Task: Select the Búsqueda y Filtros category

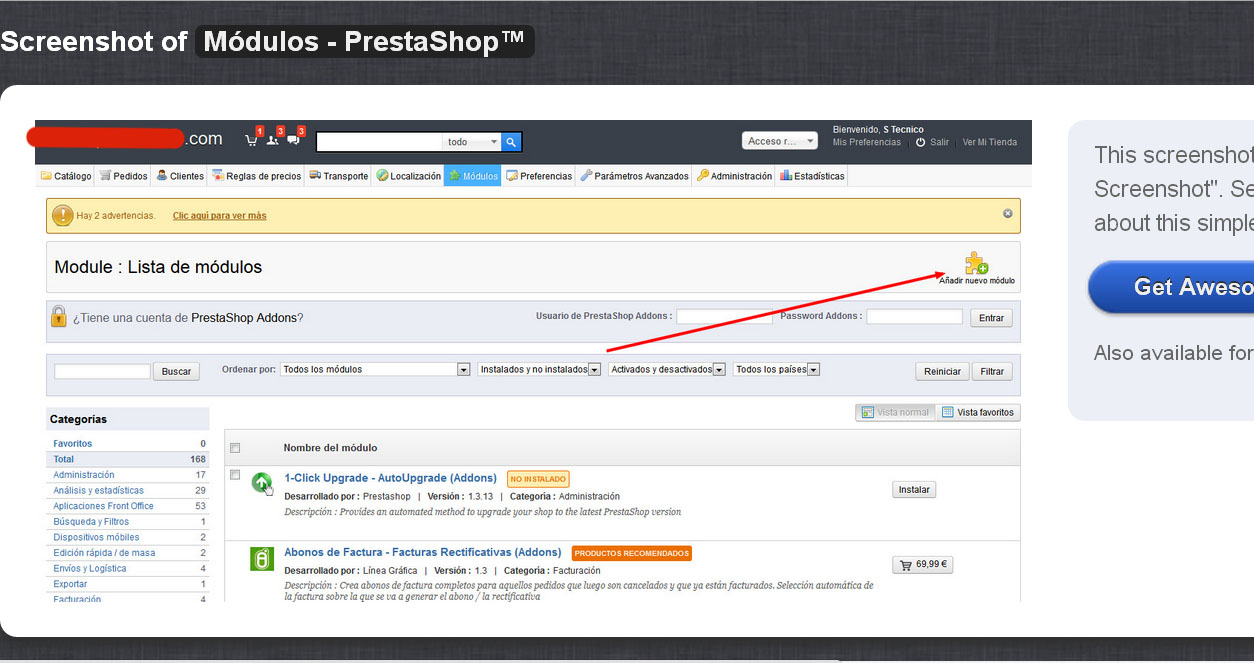Action: [128, 521]
